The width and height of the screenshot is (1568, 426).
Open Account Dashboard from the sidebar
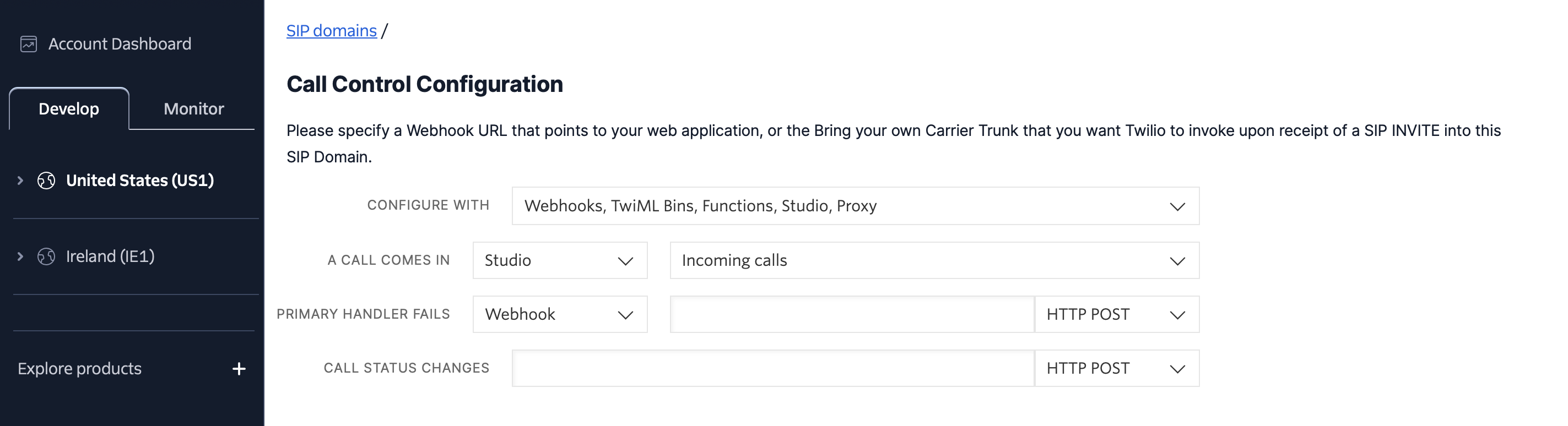pos(120,45)
